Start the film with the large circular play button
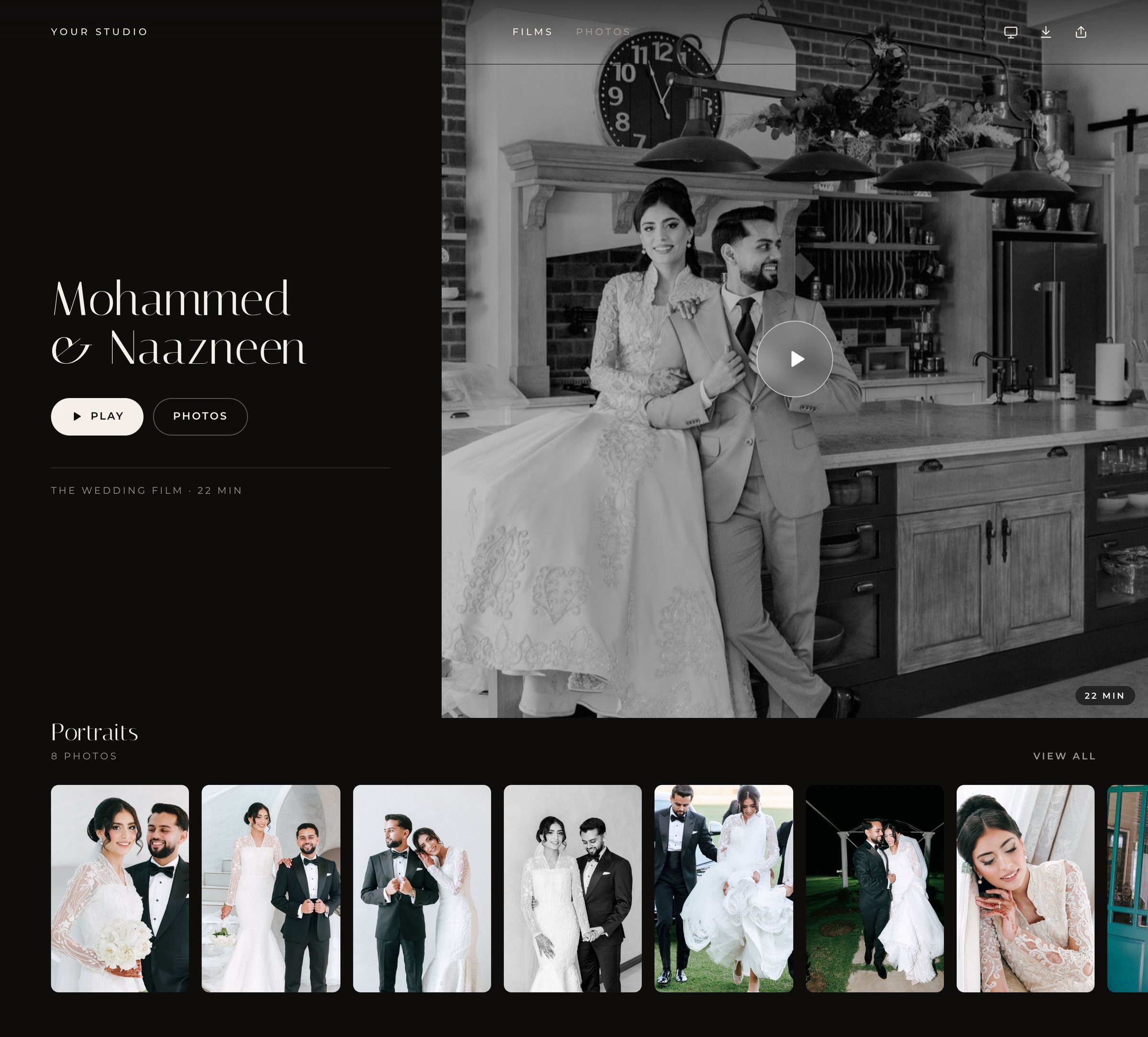The width and height of the screenshot is (1148, 1037). coord(795,358)
